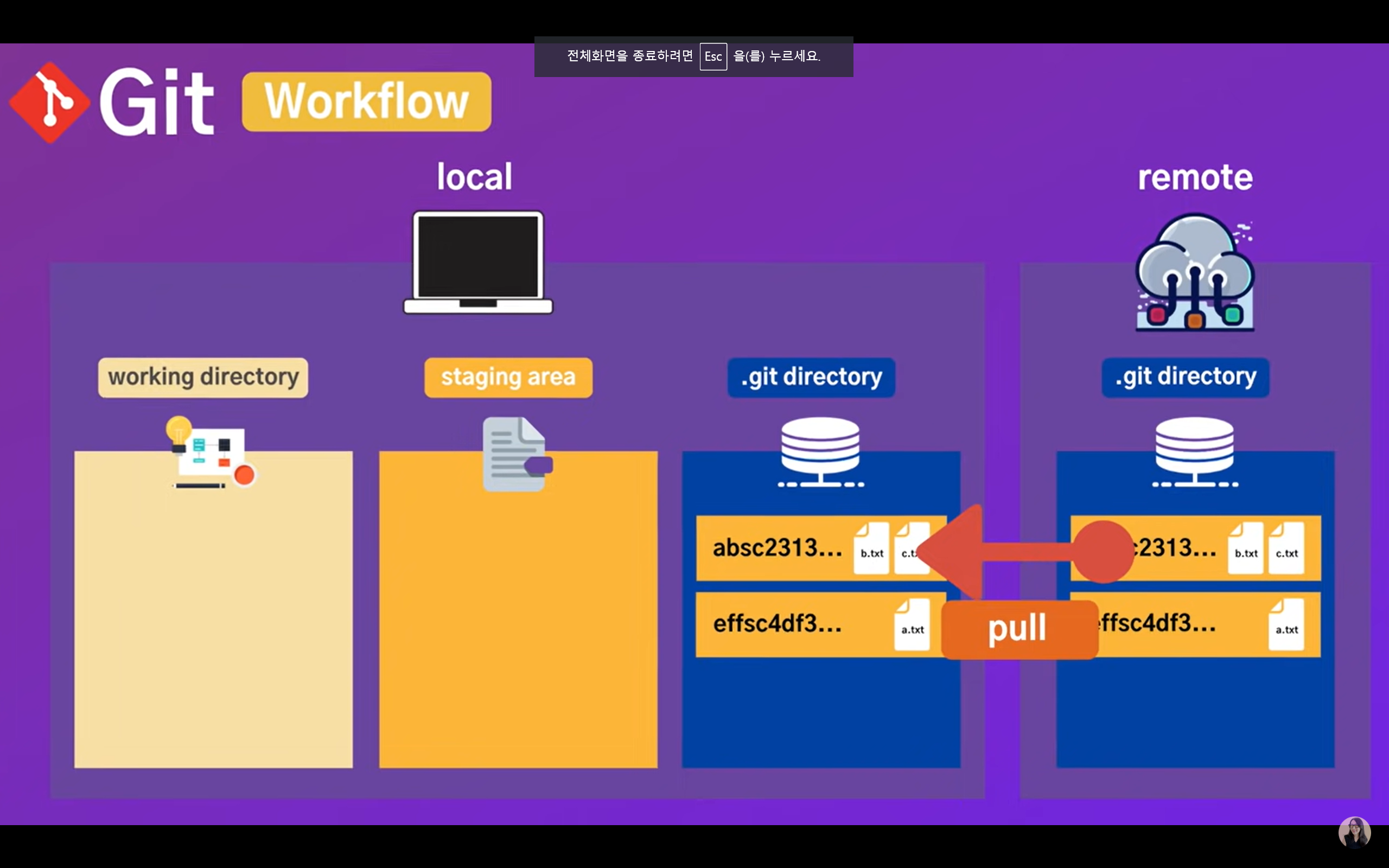Click the remote cloud server icon

pos(1195,273)
